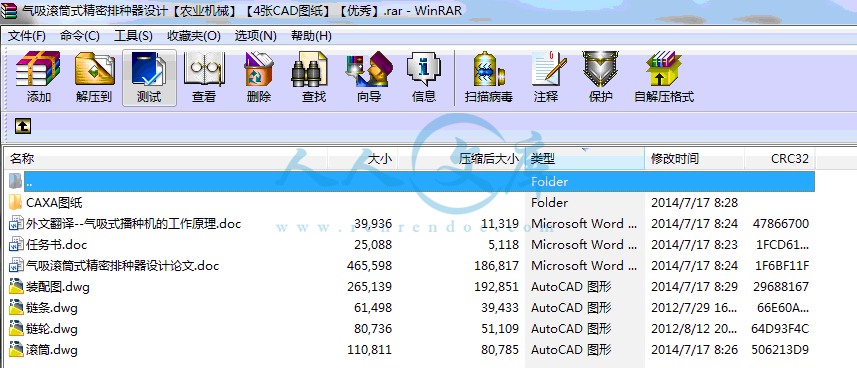Open the 收藏夹(O) menu
Image resolution: width=857 pixels, height=368 pixels.
(x=193, y=36)
